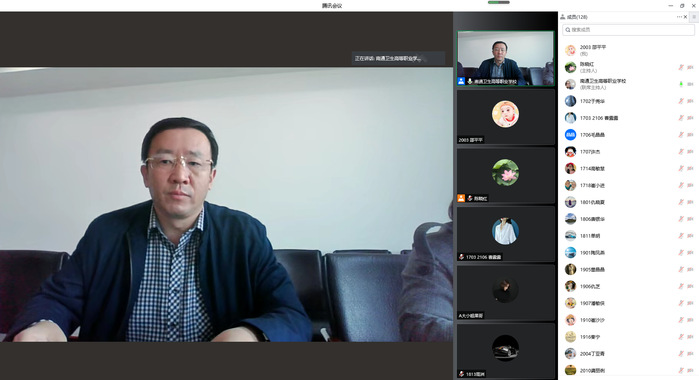
Task: Toggle muted microphone for member 1702
Action: tap(681, 101)
